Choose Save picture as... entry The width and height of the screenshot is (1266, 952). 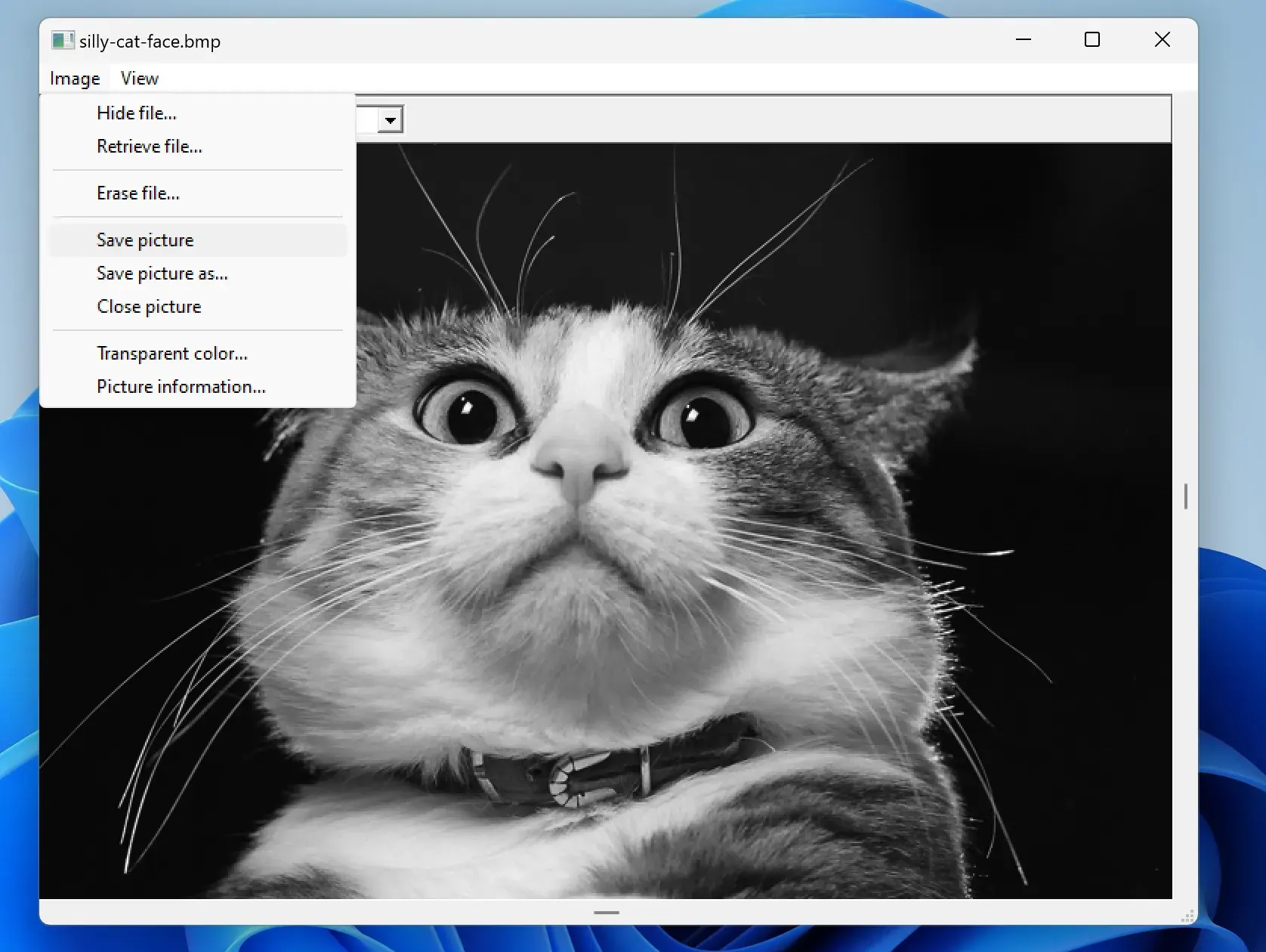198,274
